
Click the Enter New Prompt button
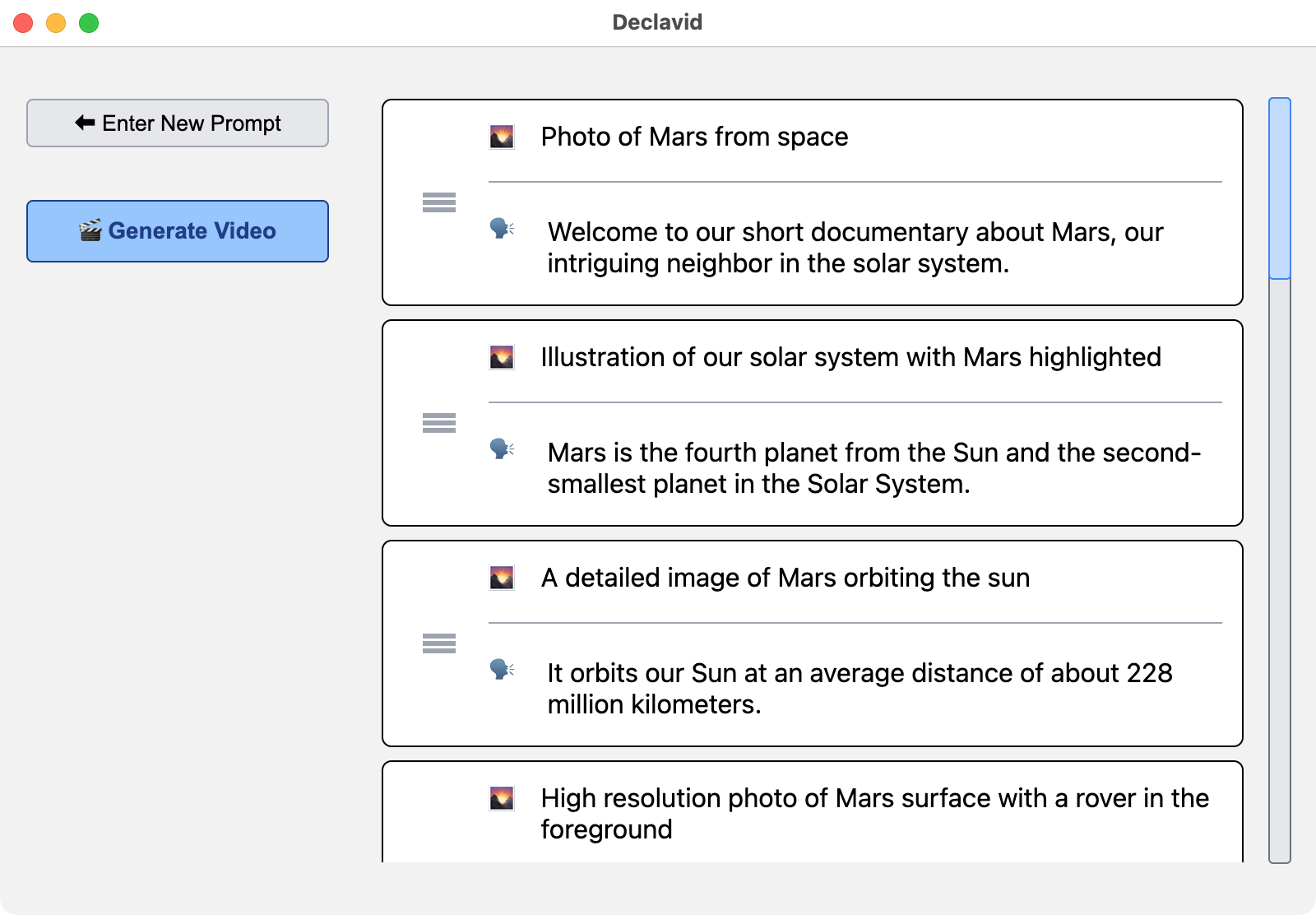point(178,123)
